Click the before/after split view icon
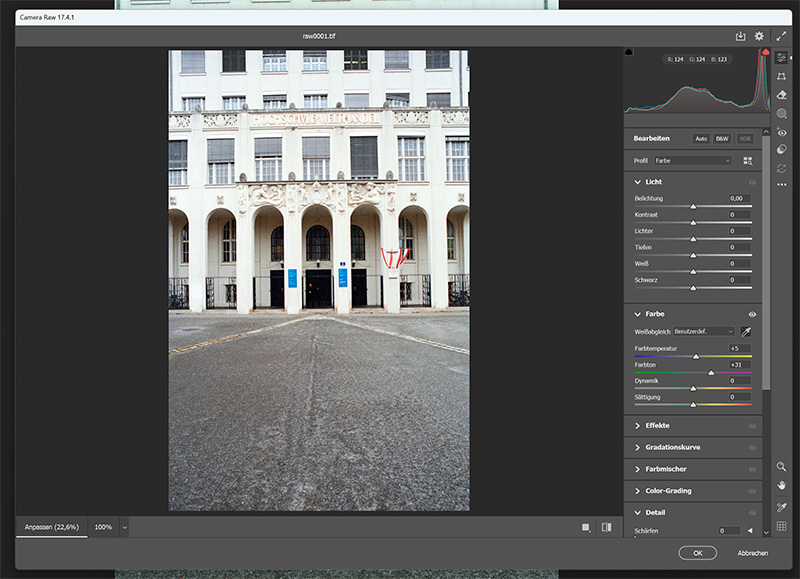 pos(606,527)
